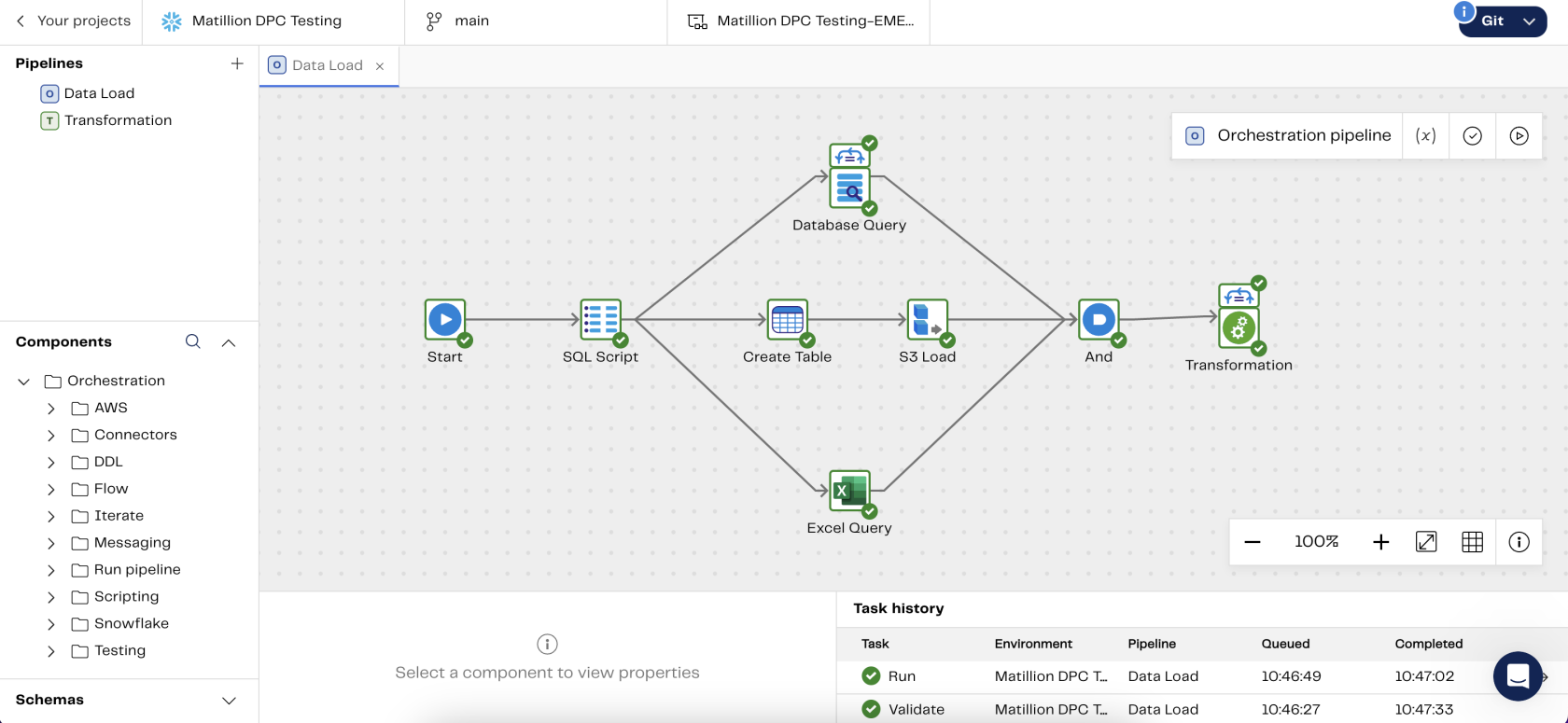This screenshot has width=1568, height=723.
Task: Click the Completed column header
Action: coord(1429,645)
